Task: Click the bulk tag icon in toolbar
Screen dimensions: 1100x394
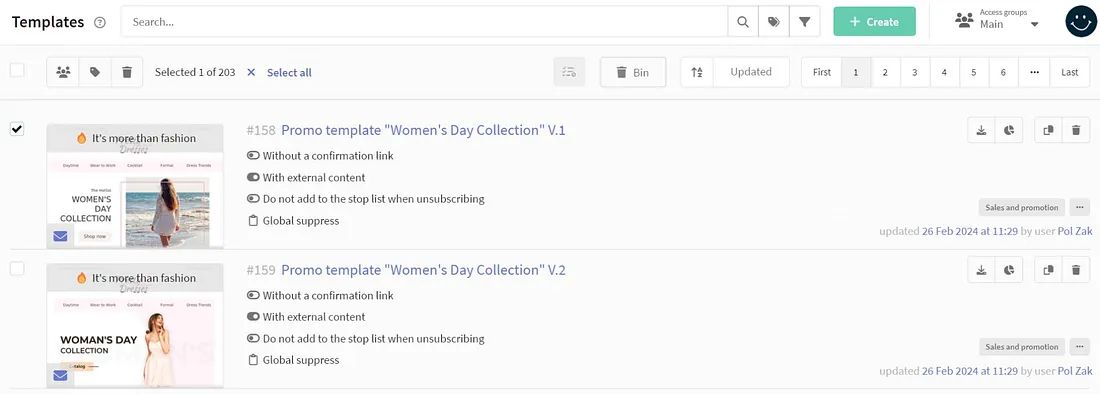Action: tap(95, 72)
